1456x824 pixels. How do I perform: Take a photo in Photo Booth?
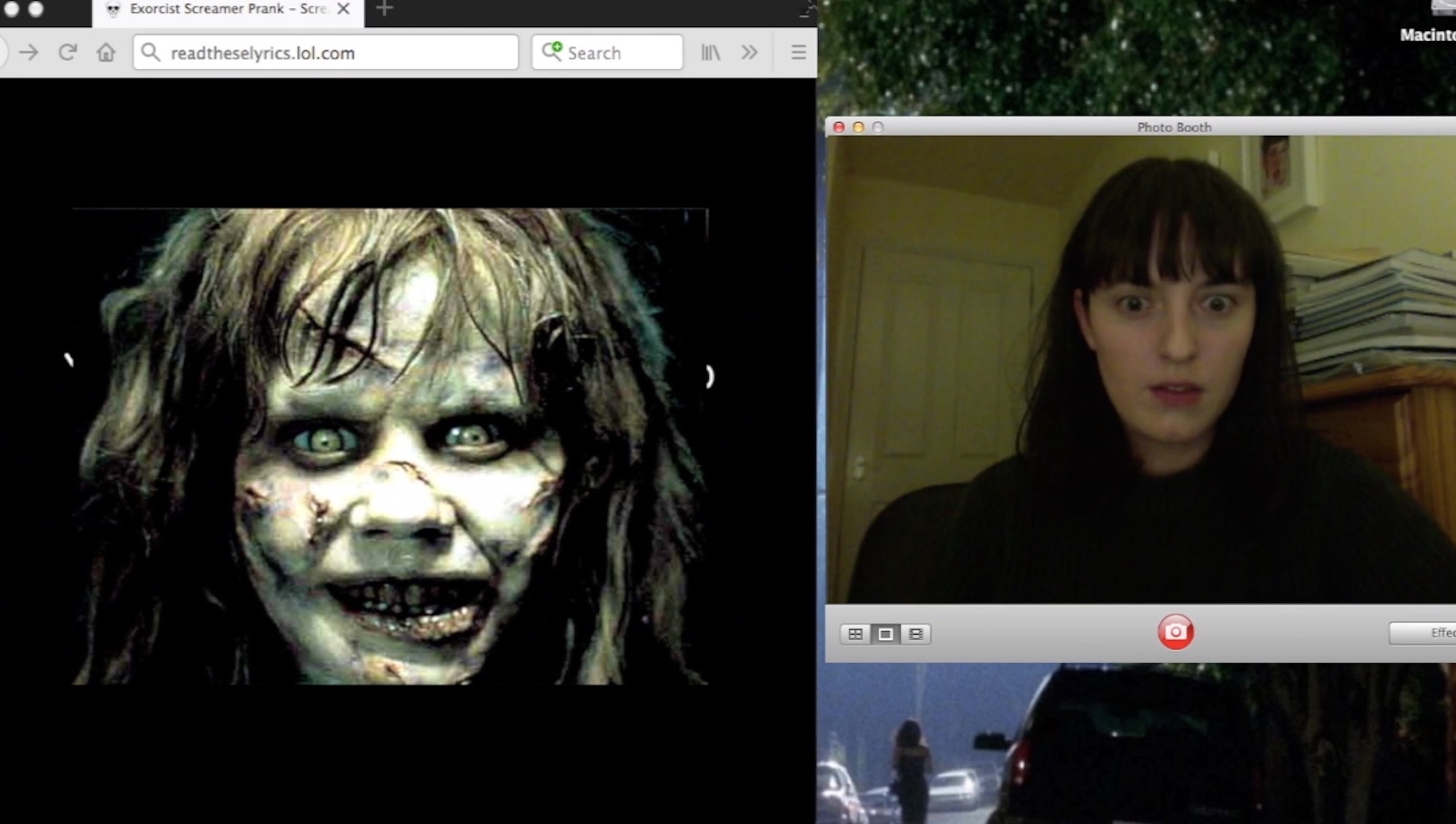[x=1175, y=632]
